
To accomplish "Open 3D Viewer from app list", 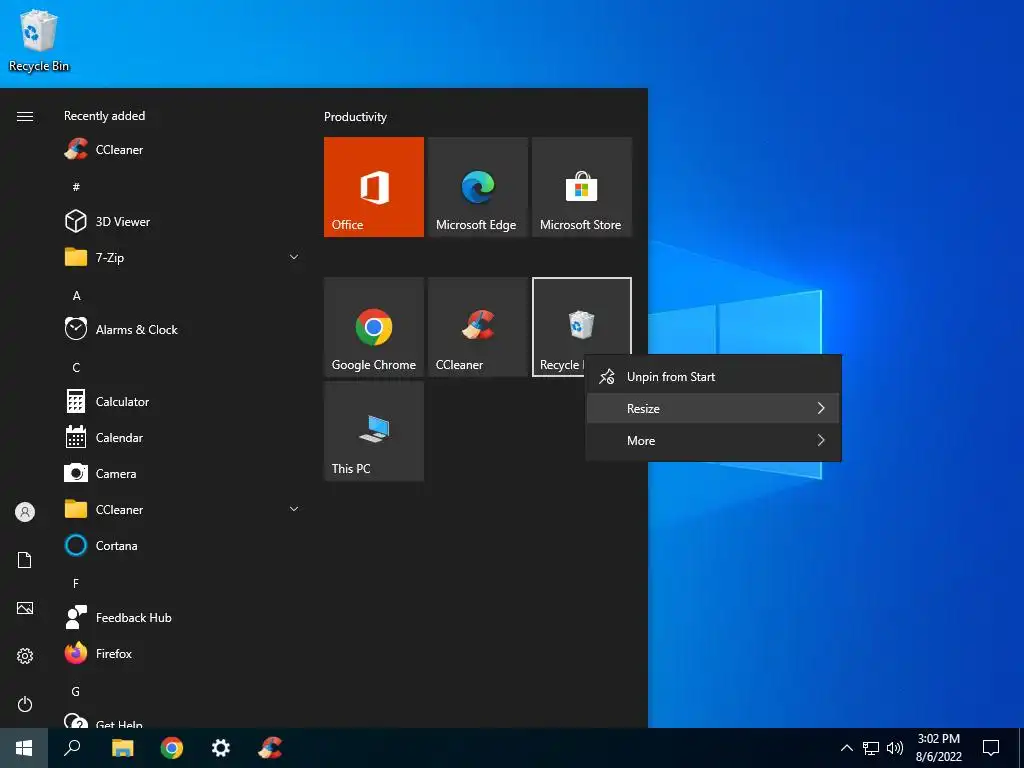I will tap(183, 221).
